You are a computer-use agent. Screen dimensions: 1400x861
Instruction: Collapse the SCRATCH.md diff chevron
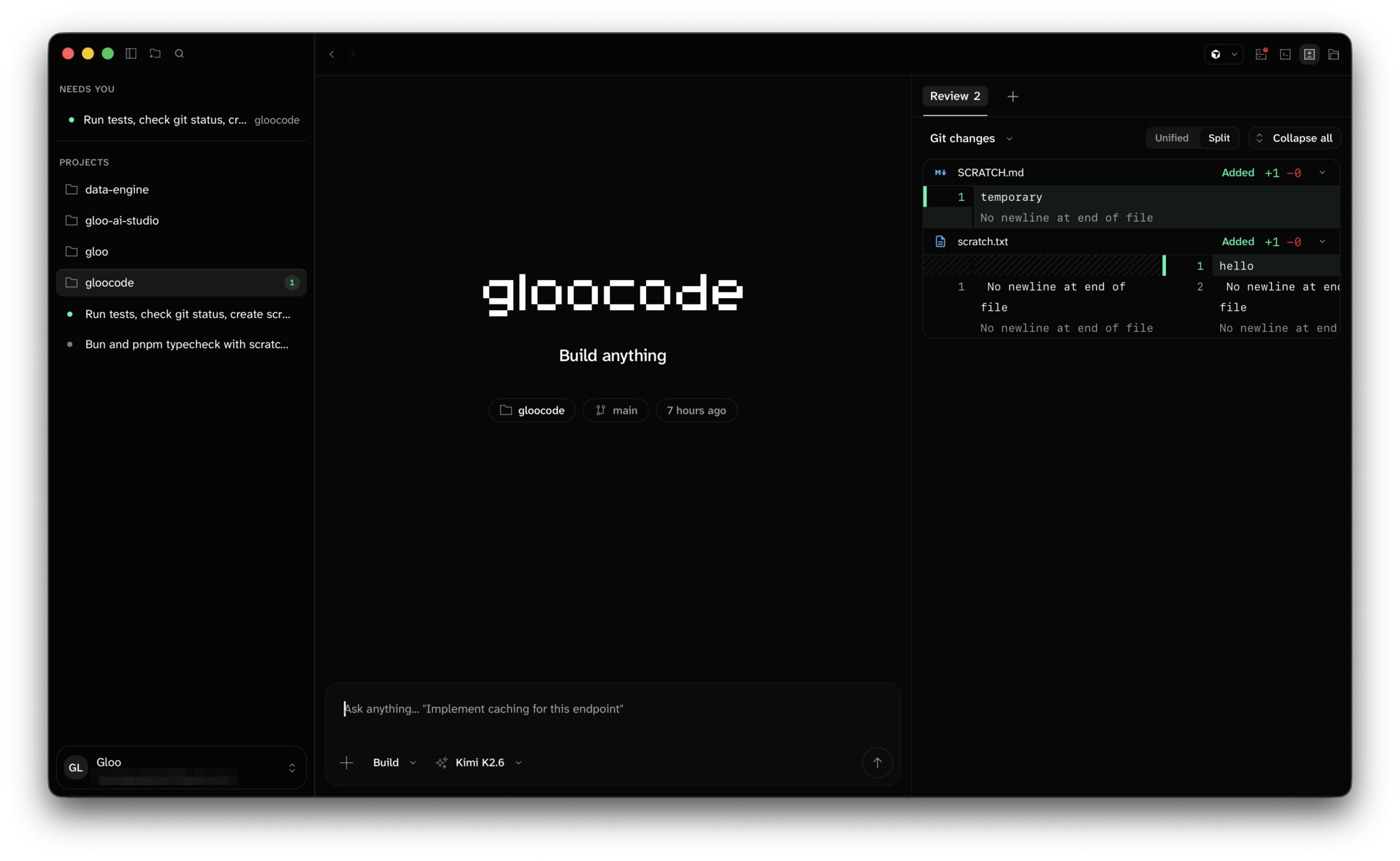1322,172
